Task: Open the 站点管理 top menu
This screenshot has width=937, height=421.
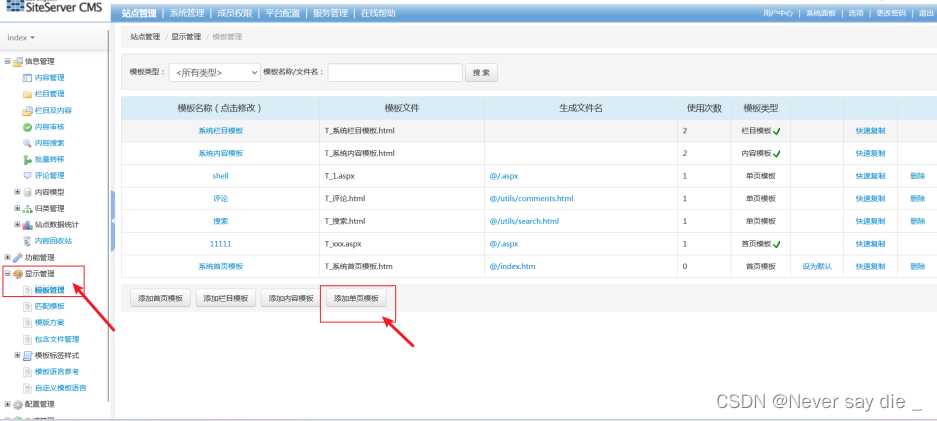Action: 139,13
